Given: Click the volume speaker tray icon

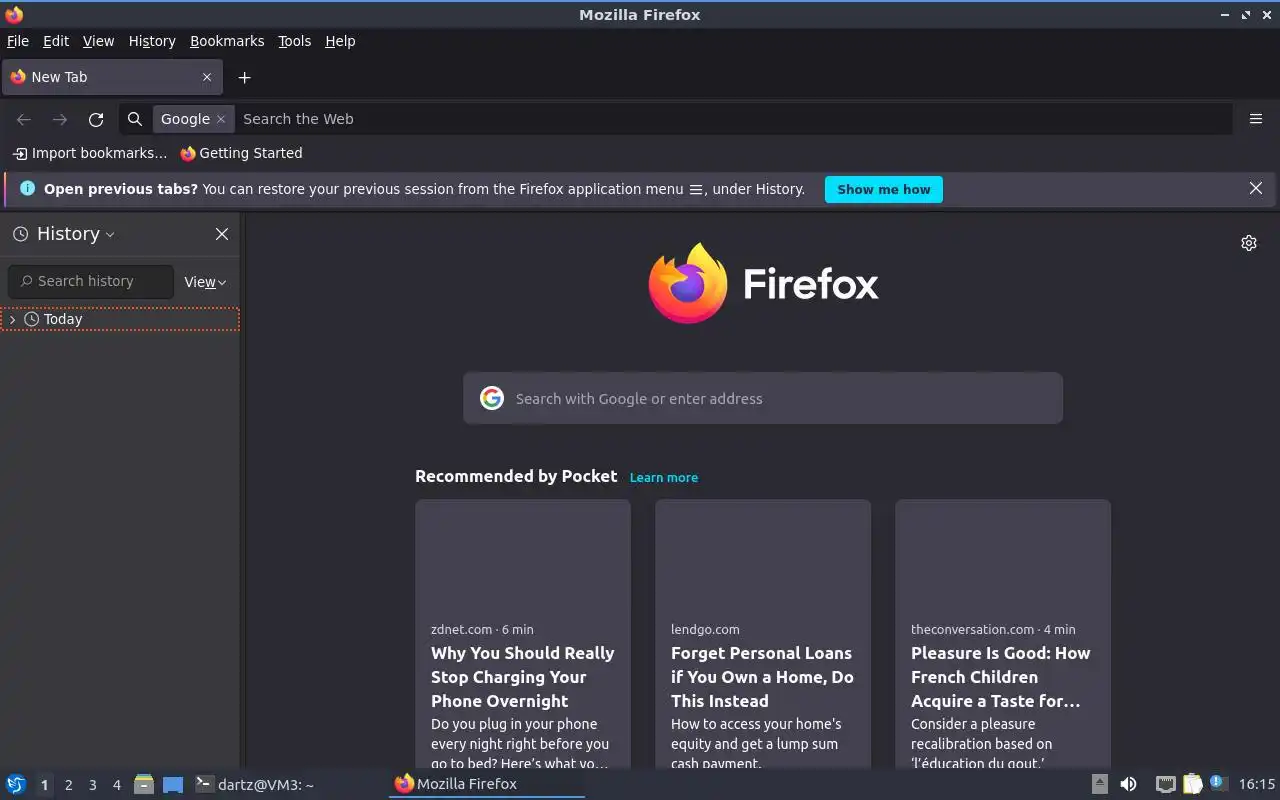Looking at the screenshot, I should coord(1128,784).
